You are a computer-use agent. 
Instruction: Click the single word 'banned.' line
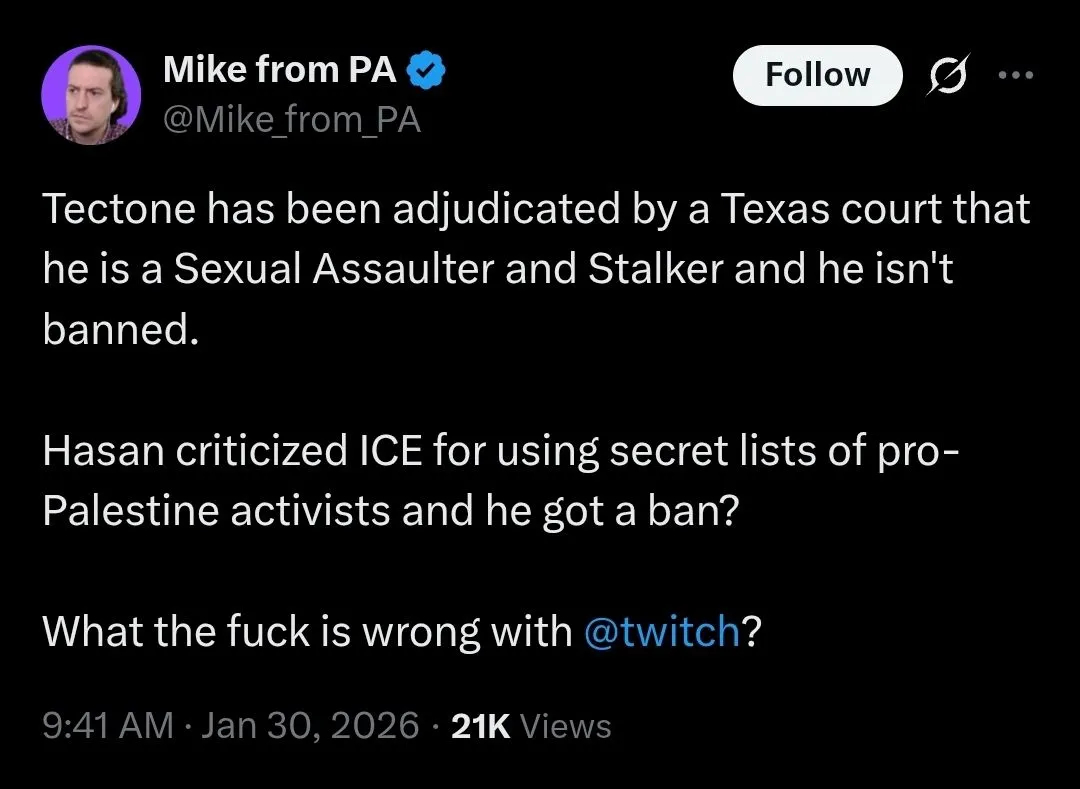tap(116, 330)
